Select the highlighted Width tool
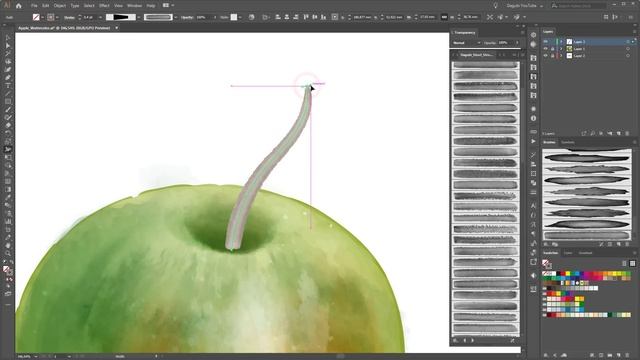 (x=8, y=149)
